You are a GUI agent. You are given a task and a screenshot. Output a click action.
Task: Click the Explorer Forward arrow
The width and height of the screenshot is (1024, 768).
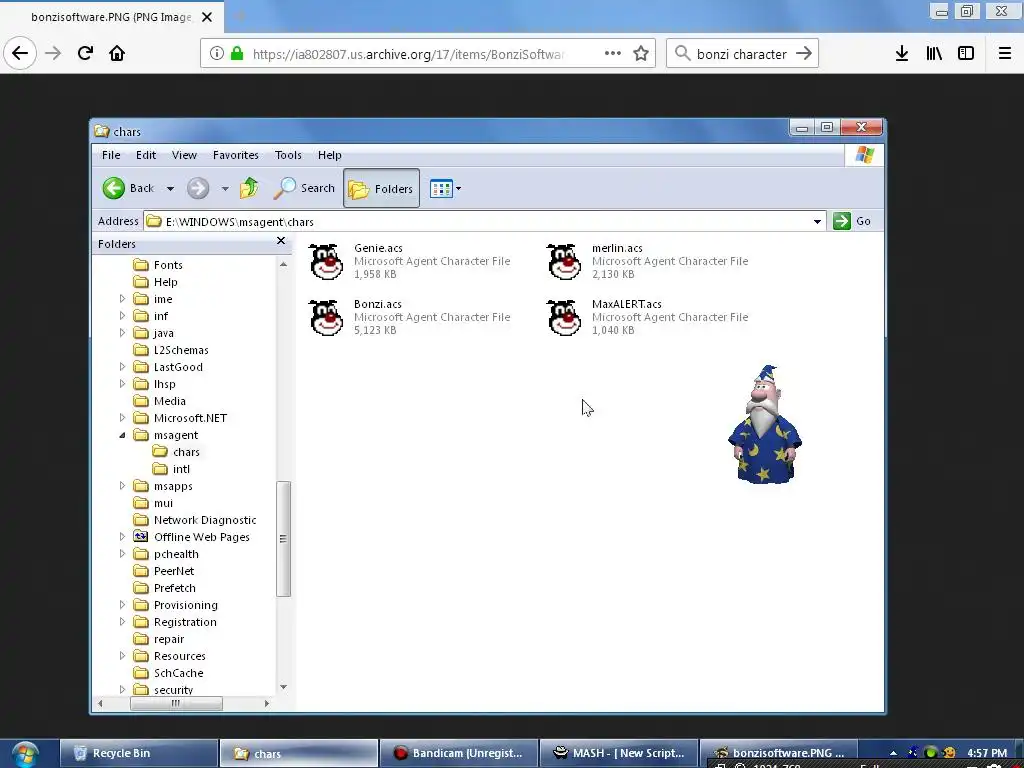click(x=198, y=189)
